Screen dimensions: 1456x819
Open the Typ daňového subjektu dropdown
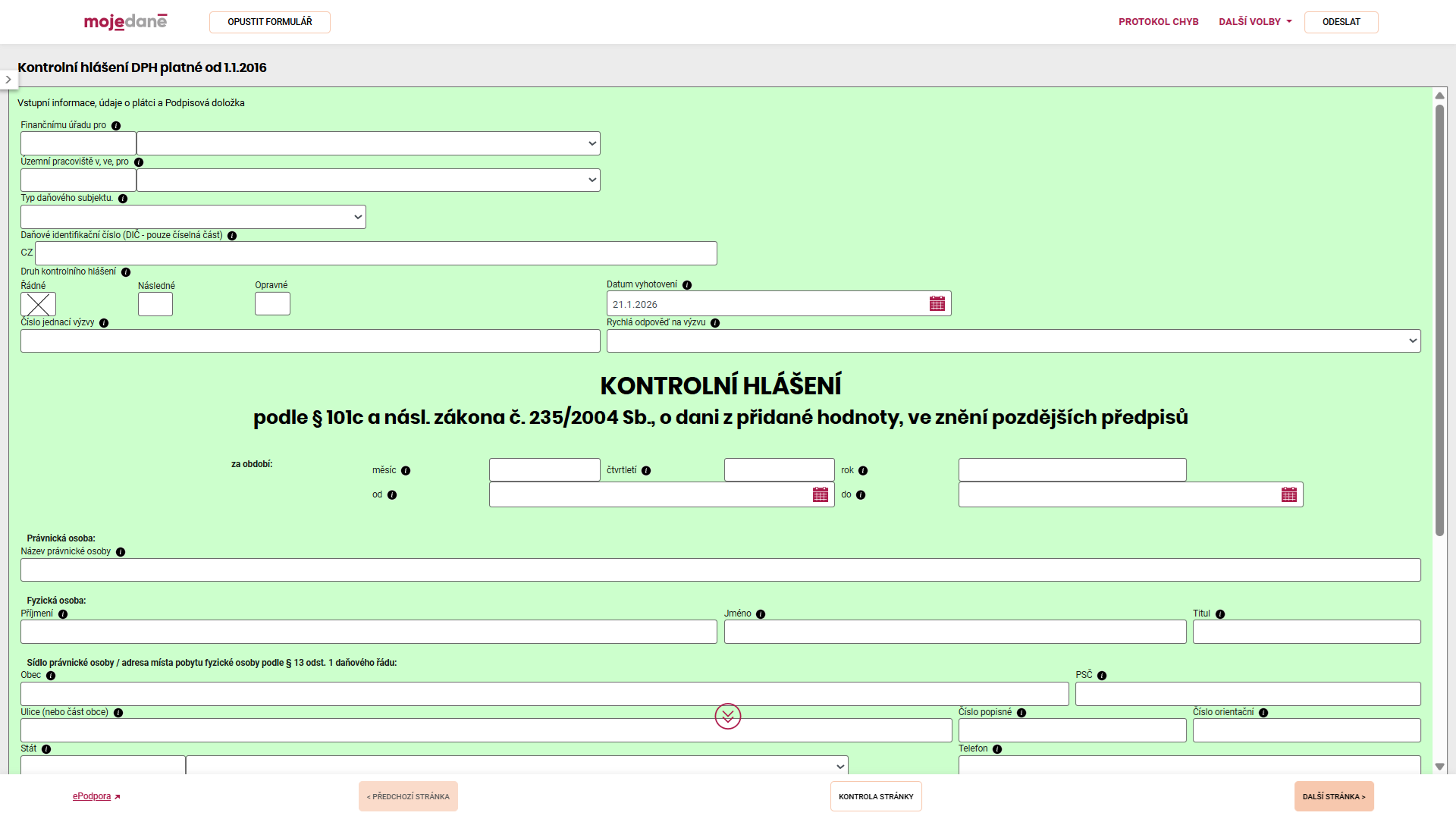(193, 217)
